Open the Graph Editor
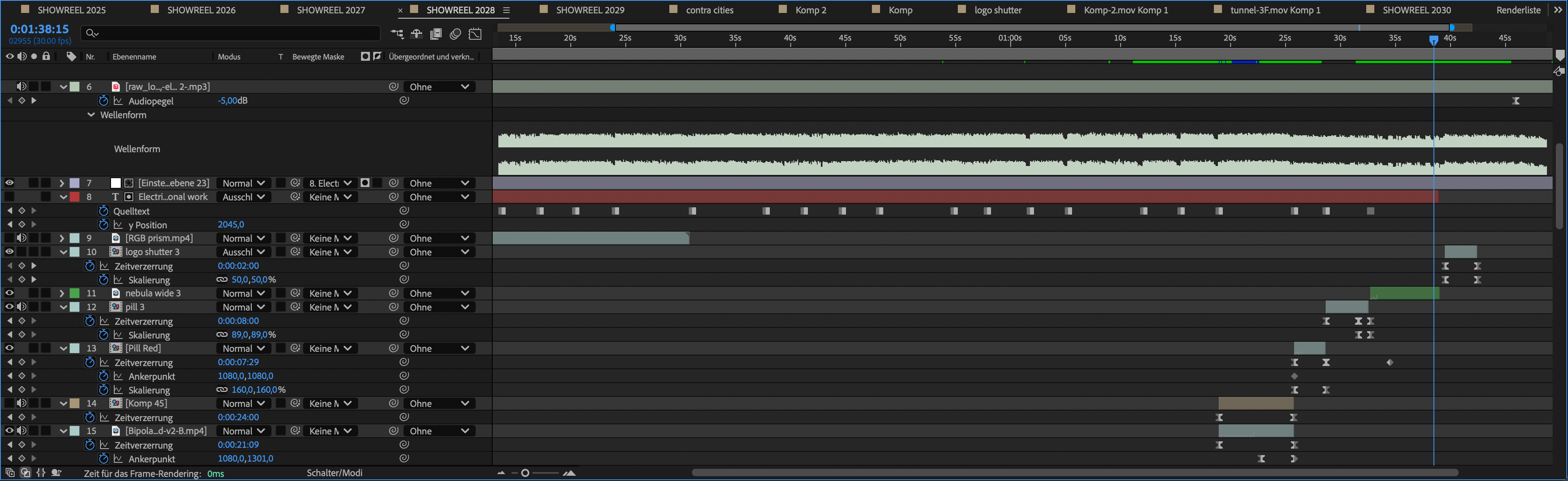Viewport: 1568px width, 481px height. [x=475, y=34]
